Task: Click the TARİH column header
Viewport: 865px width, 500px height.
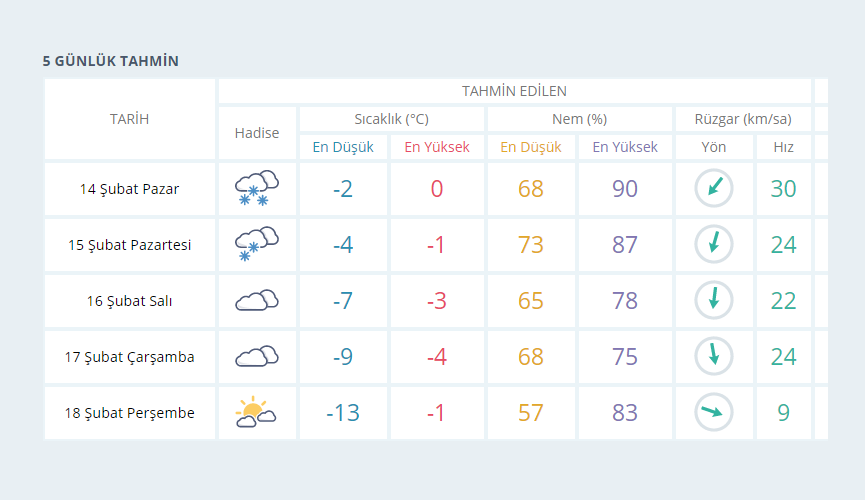Action: [x=130, y=119]
